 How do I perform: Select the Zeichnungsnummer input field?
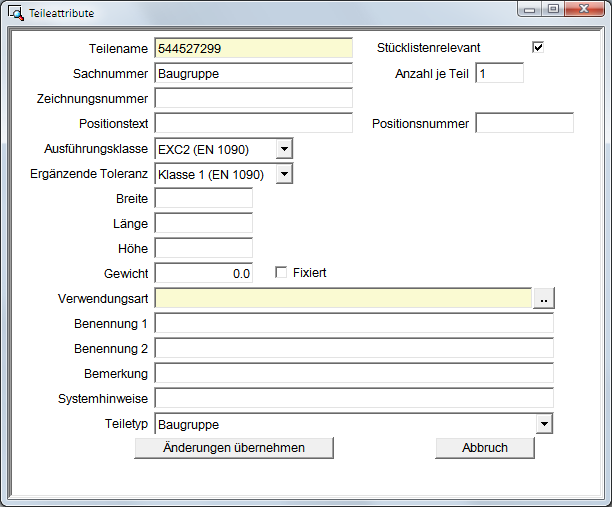[254, 98]
